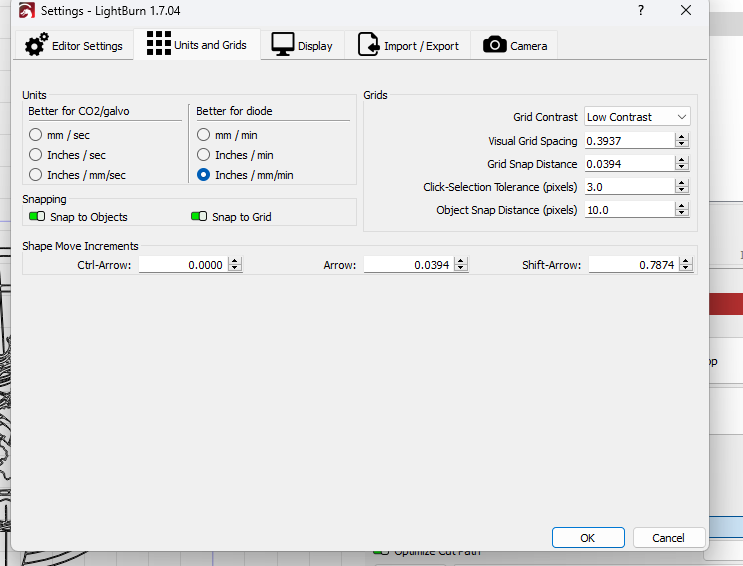Open the Editor Settings tab
The width and height of the screenshot is (743, 566).
[73, 46]
